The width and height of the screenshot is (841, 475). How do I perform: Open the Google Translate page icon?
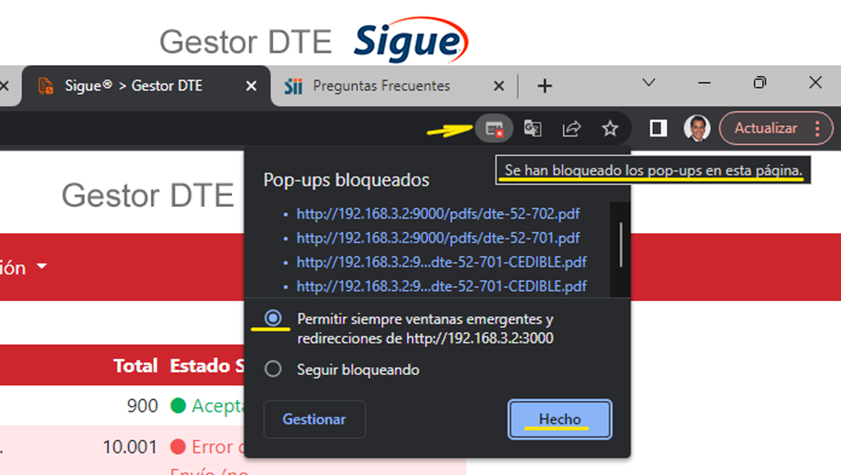click(533, 129)
